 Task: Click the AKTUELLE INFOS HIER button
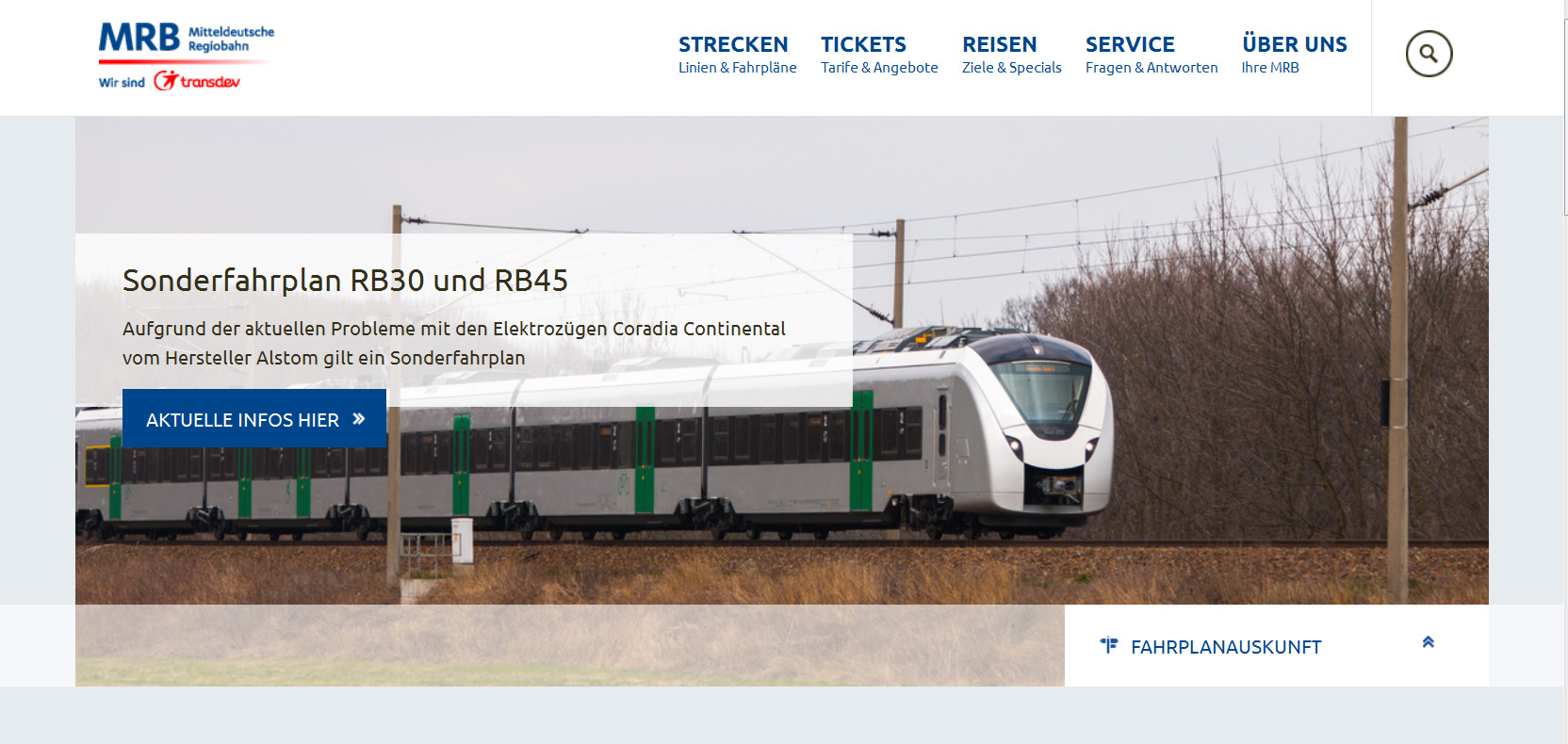click(254, 419)
